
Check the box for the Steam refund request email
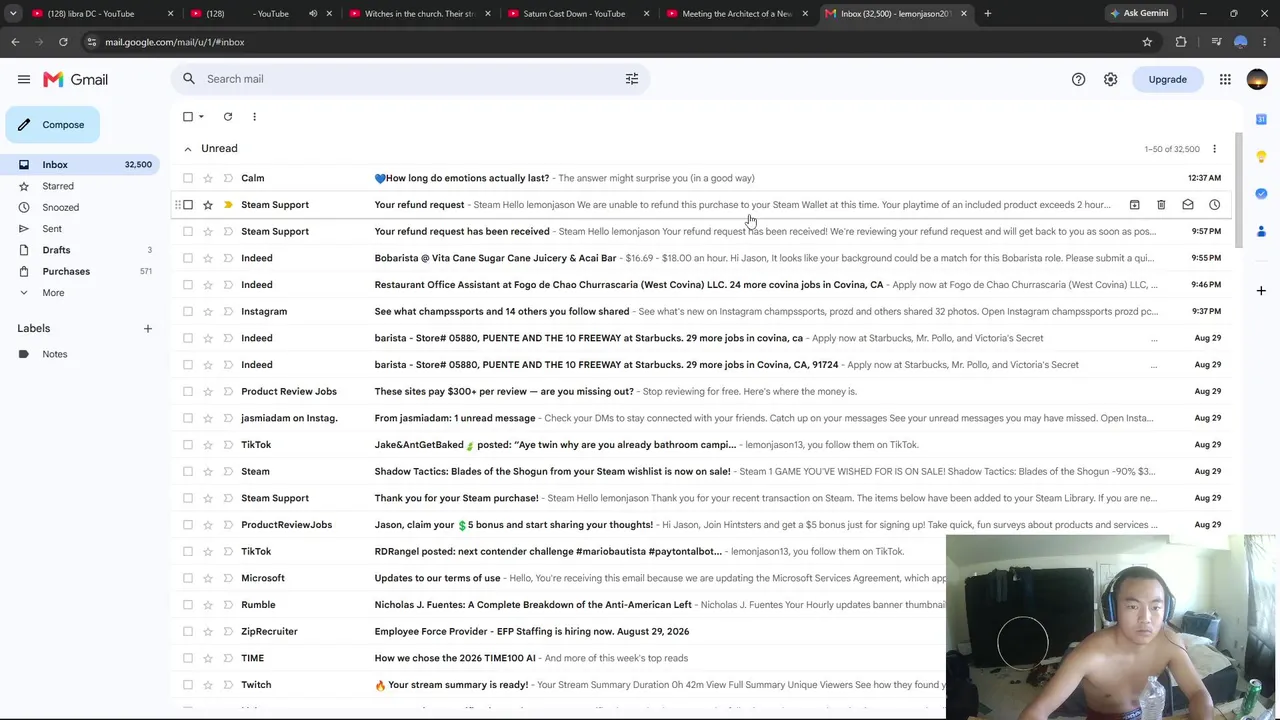(x=188, y=205)
